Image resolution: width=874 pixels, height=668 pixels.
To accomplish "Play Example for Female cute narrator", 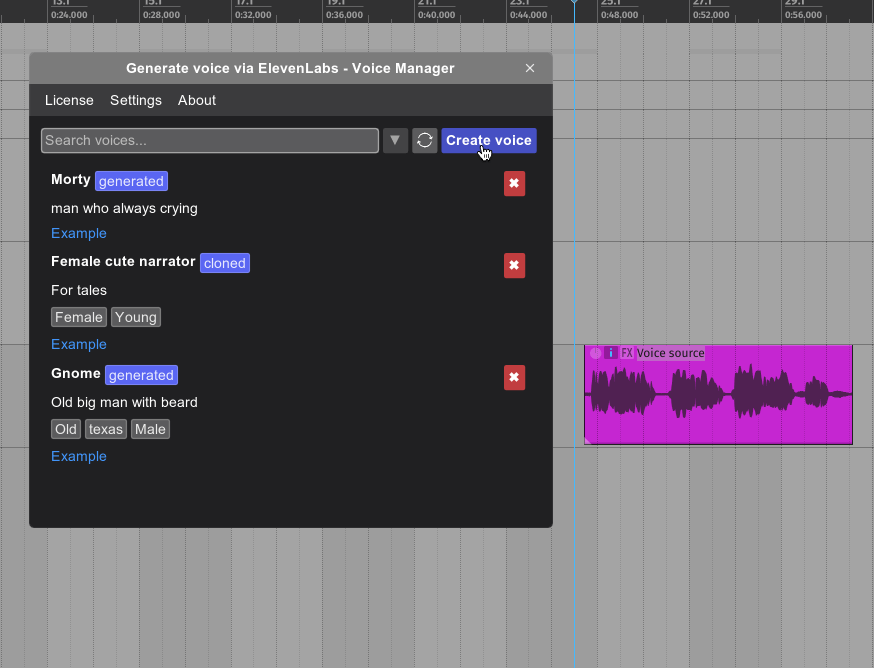I will (79, 344).
